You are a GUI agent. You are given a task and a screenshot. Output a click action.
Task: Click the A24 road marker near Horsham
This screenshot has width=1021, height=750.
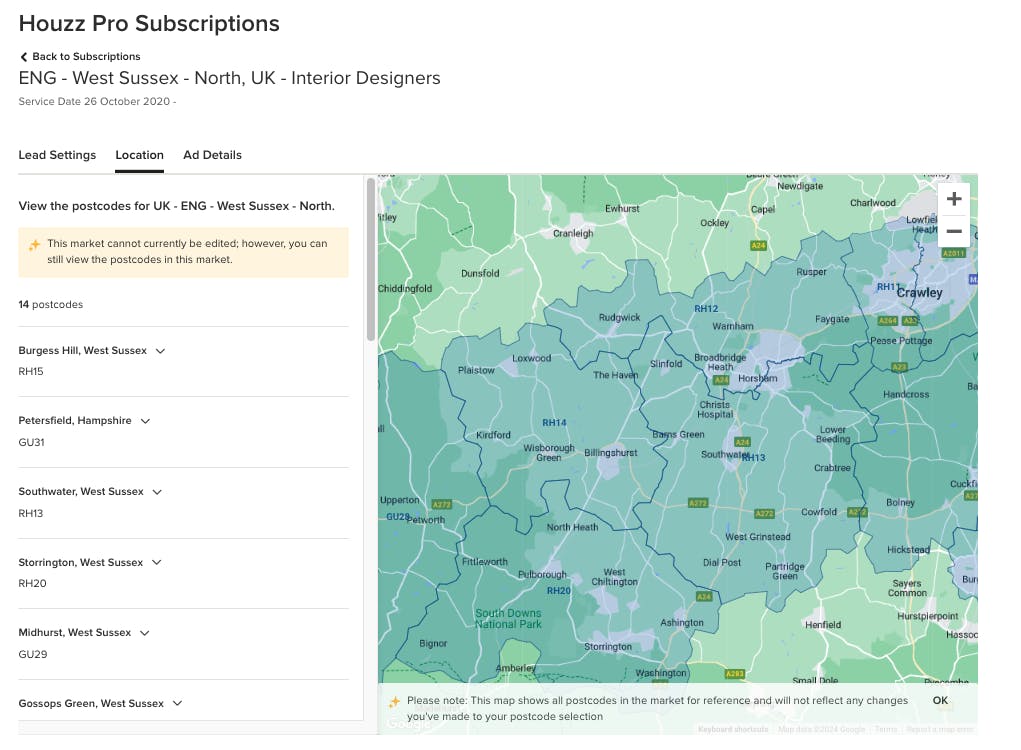point(721,380)
